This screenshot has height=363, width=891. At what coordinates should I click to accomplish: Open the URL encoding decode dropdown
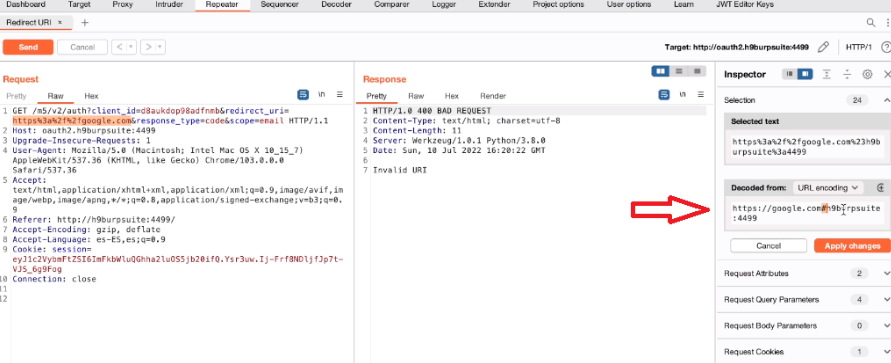click(828, 187)
